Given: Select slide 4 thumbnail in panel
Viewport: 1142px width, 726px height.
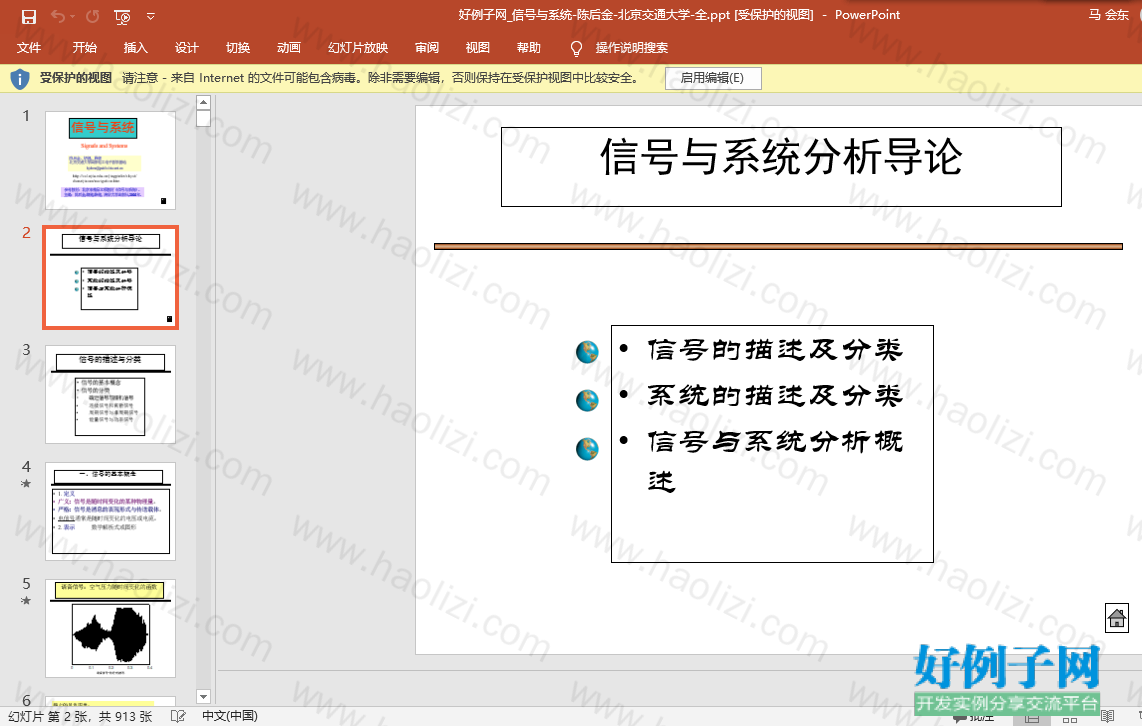Looking at the screenshot, I should (110, 511).
